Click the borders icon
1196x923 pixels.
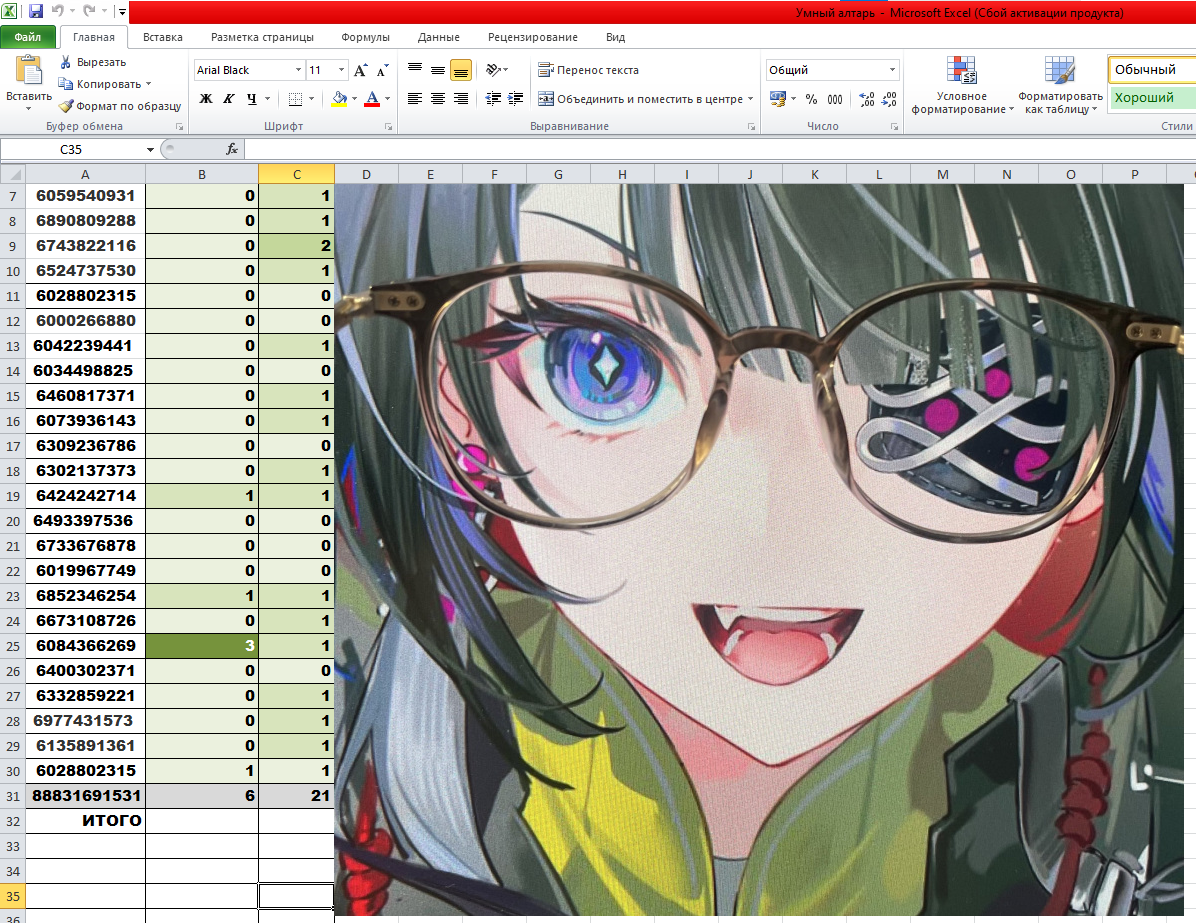(x=296, y=98)
